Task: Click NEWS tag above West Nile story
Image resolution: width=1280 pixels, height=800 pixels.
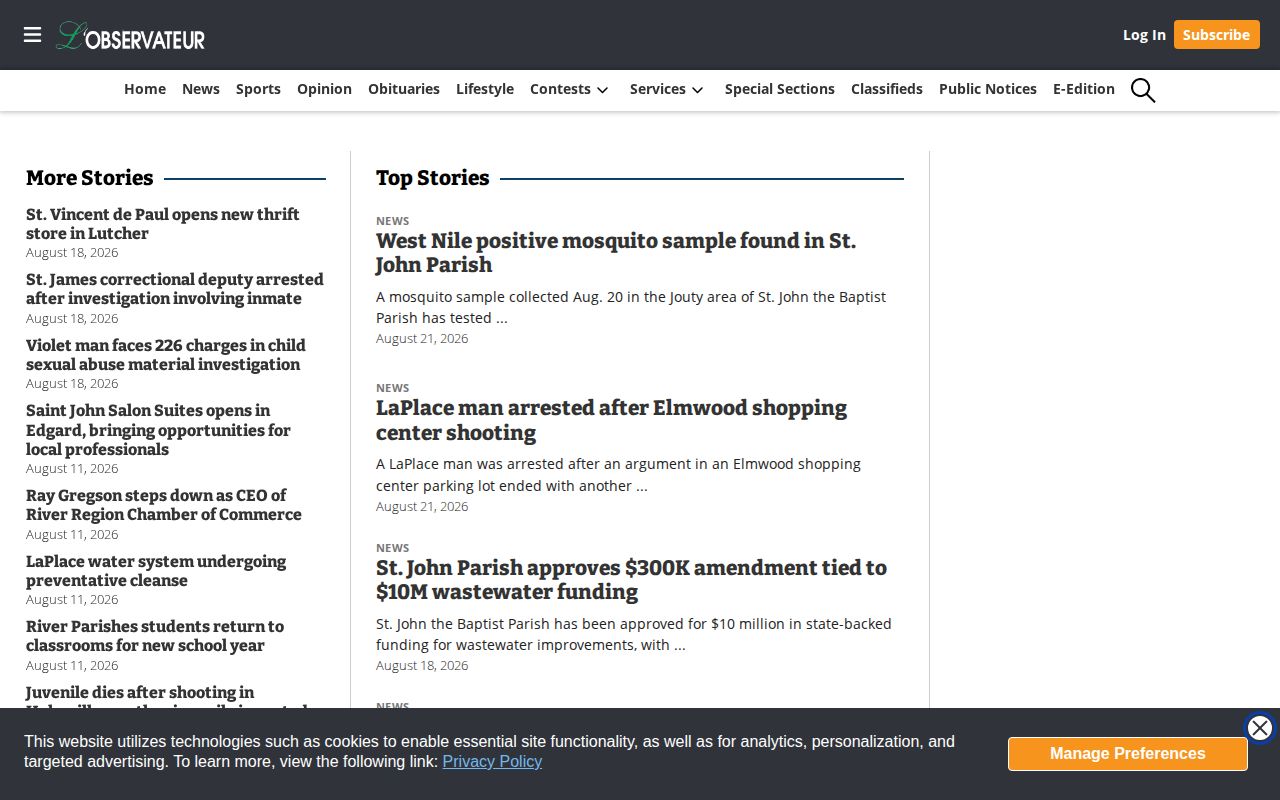Action: click(x=393, y=221)
